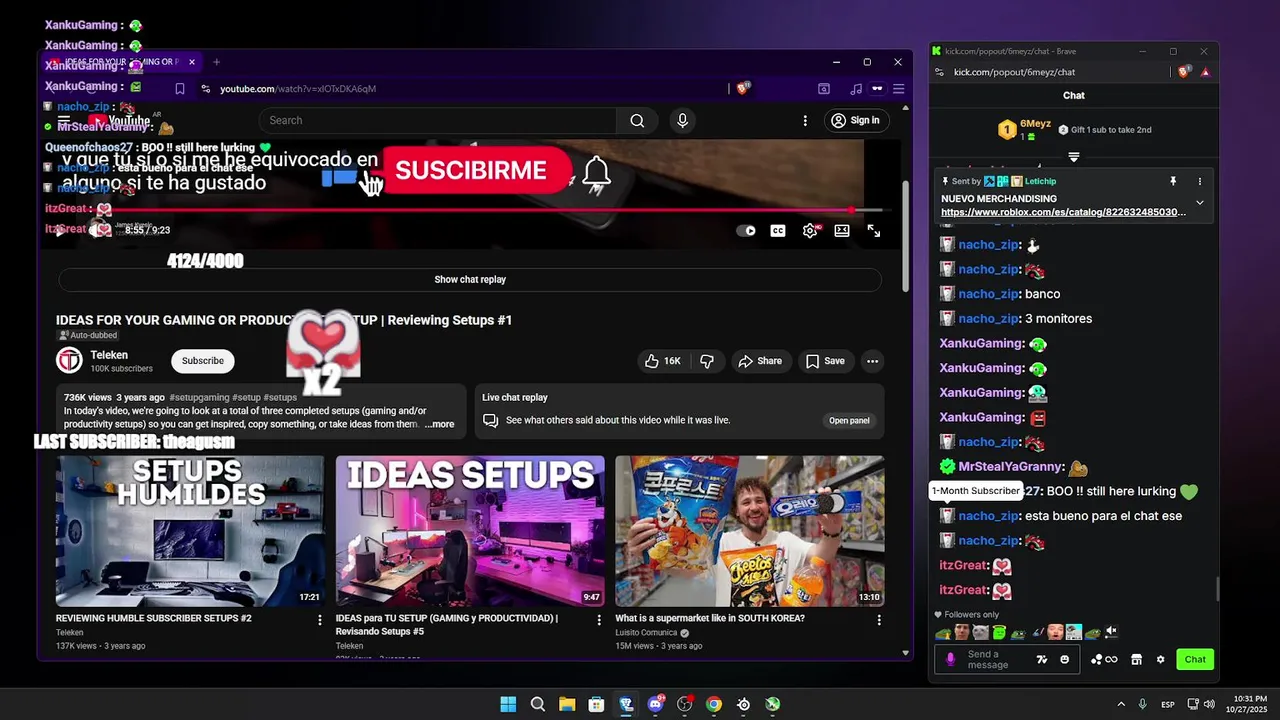
Task: Select the muted speaker emote
Action: 1111,632
